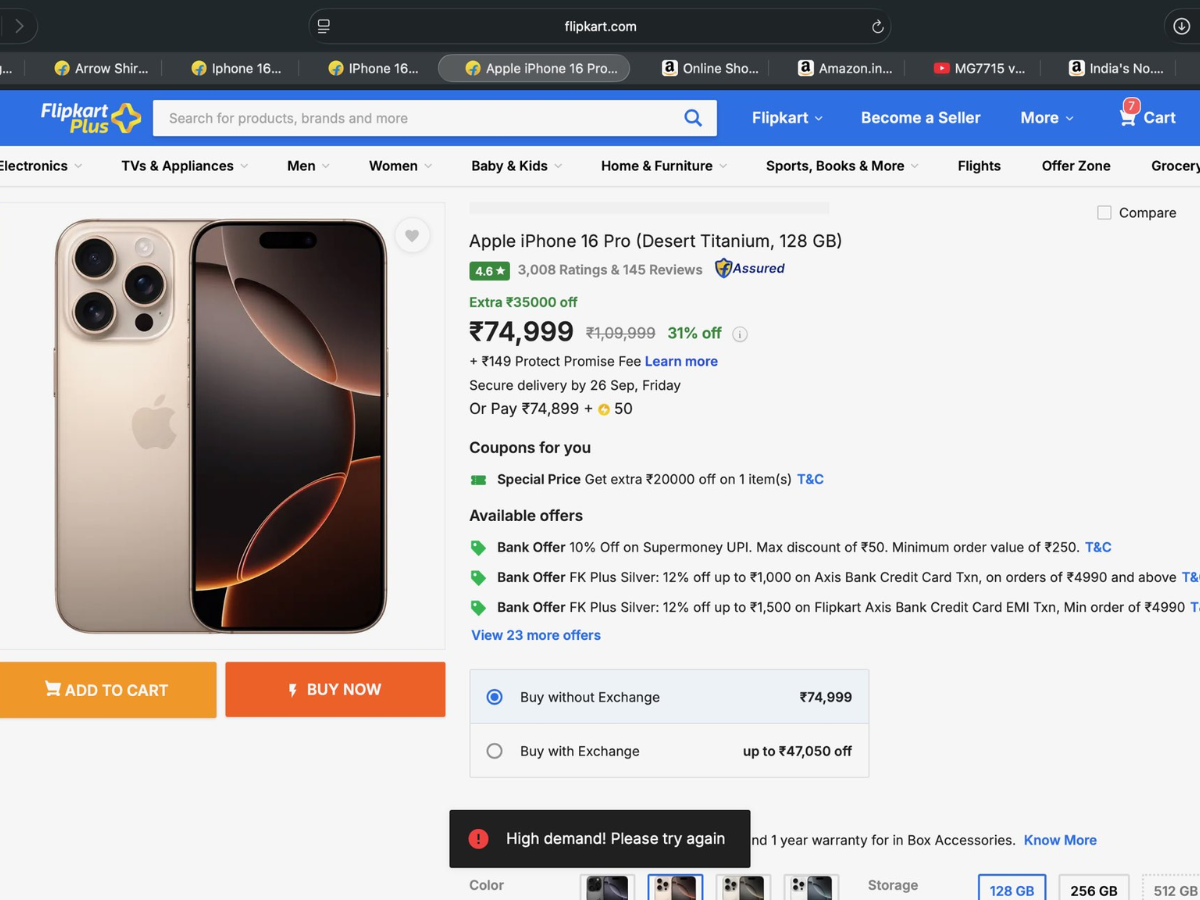Focus the product search field
1200x900 pixels.
(415, 118)
